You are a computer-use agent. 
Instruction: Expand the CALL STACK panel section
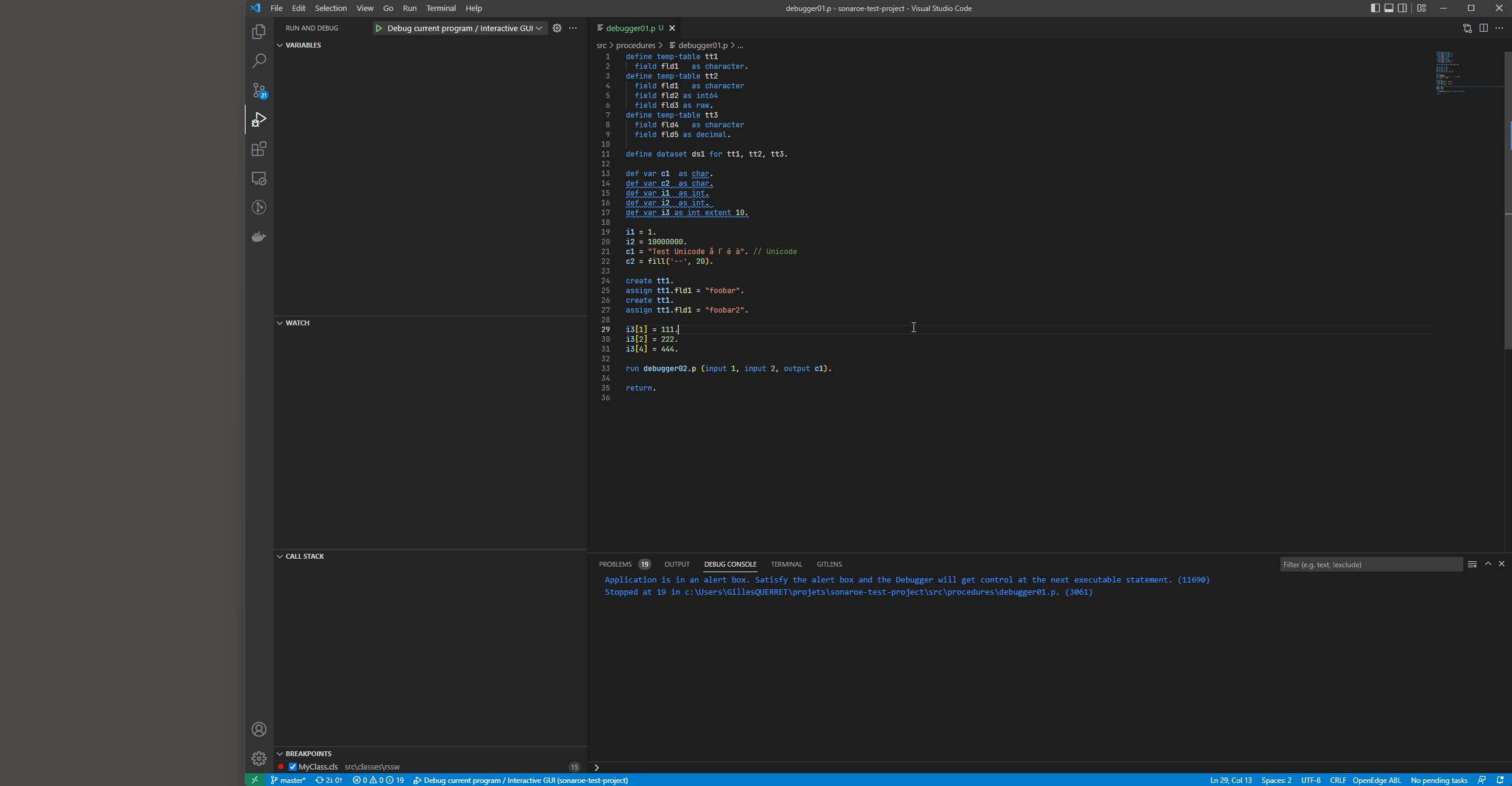pos(305,556)
